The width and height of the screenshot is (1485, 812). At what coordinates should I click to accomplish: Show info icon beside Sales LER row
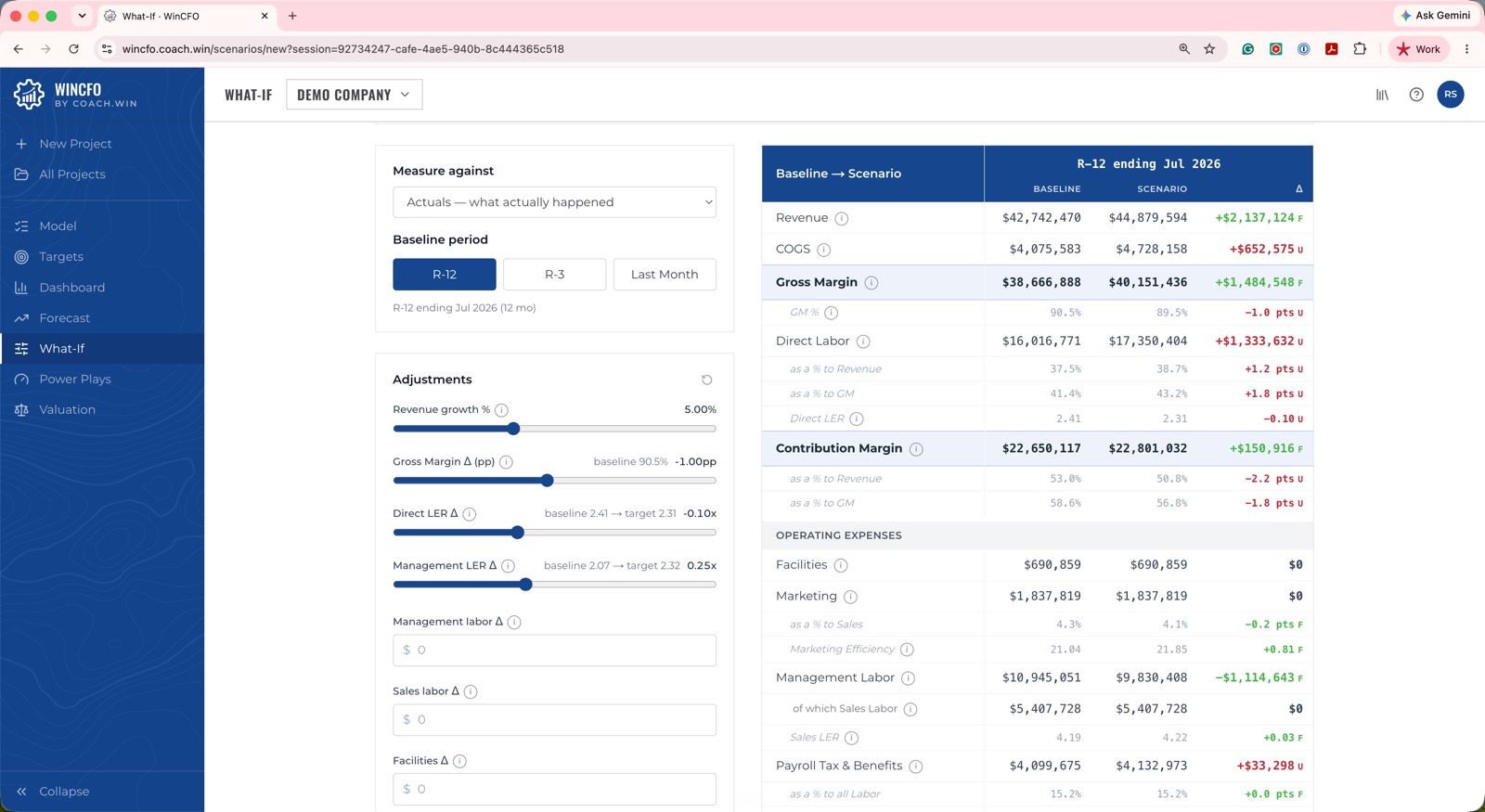click(x=851, y=738)
